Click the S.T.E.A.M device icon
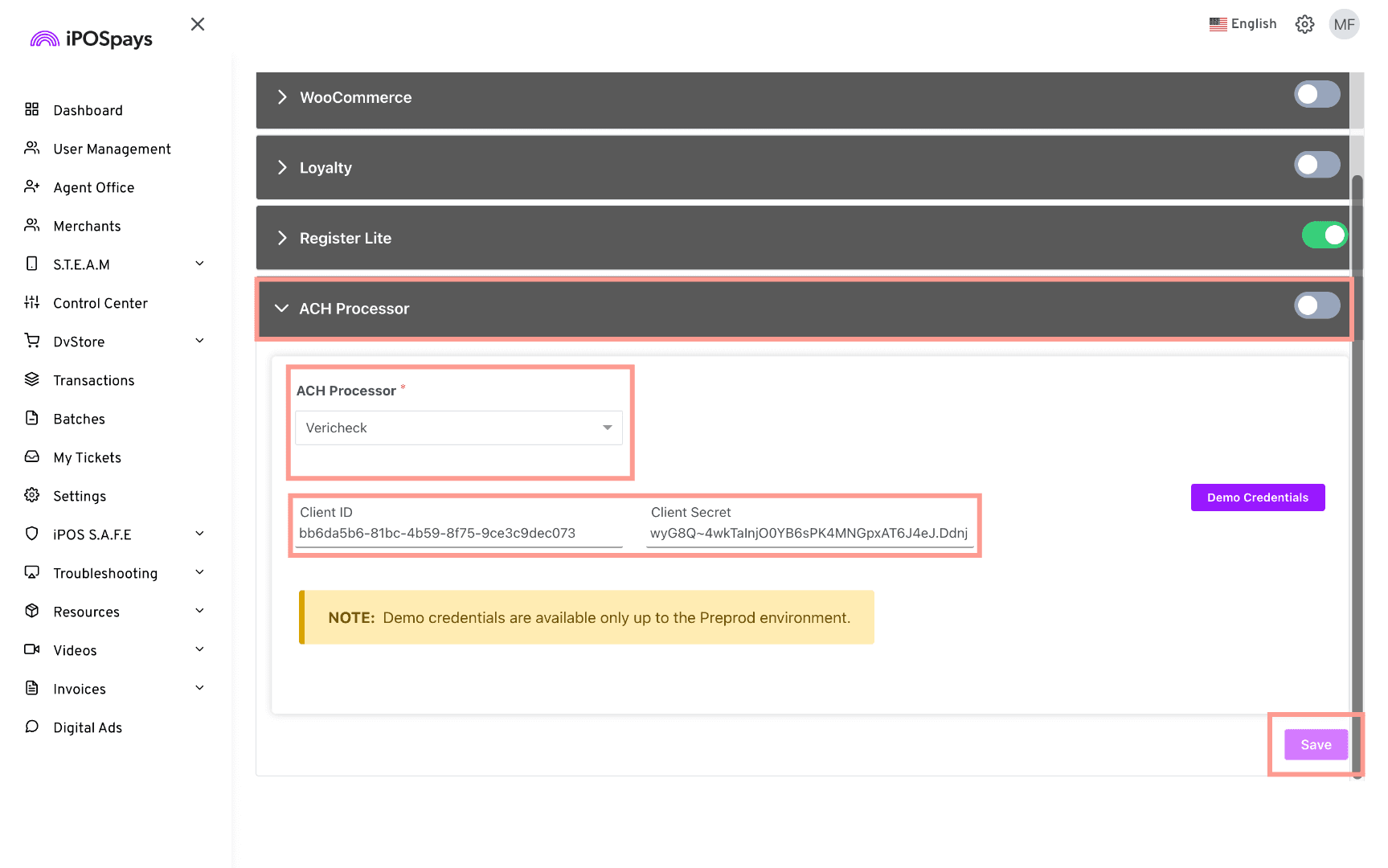 pos(32,264)
